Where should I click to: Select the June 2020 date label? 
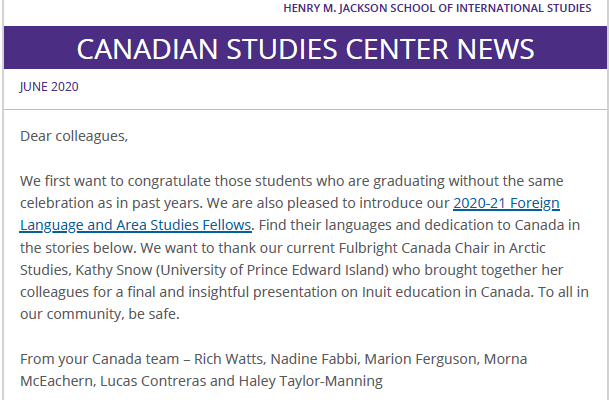[x=49, y=87]
